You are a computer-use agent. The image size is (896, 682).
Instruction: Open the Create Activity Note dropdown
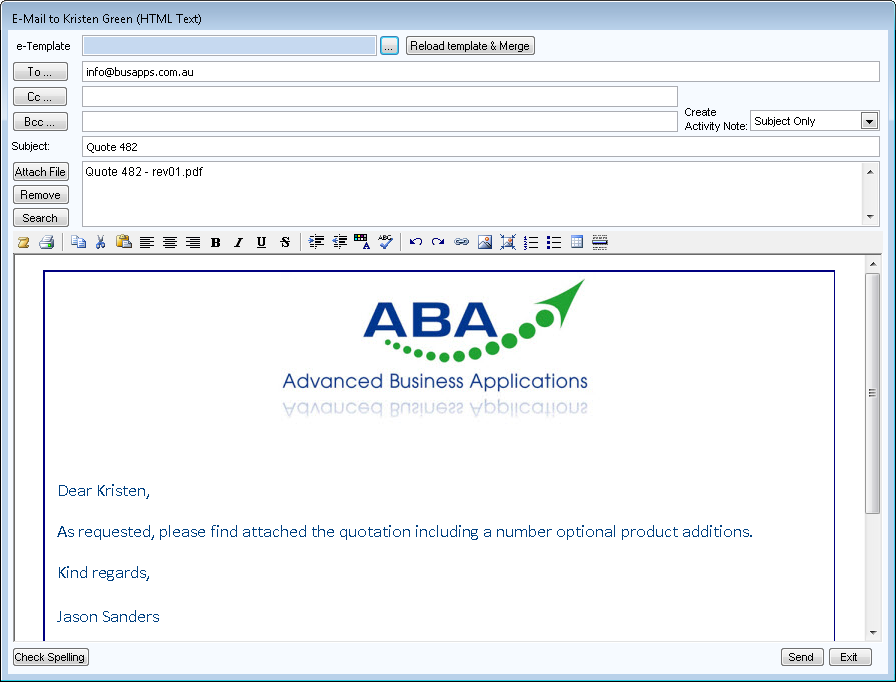point(869,121)
